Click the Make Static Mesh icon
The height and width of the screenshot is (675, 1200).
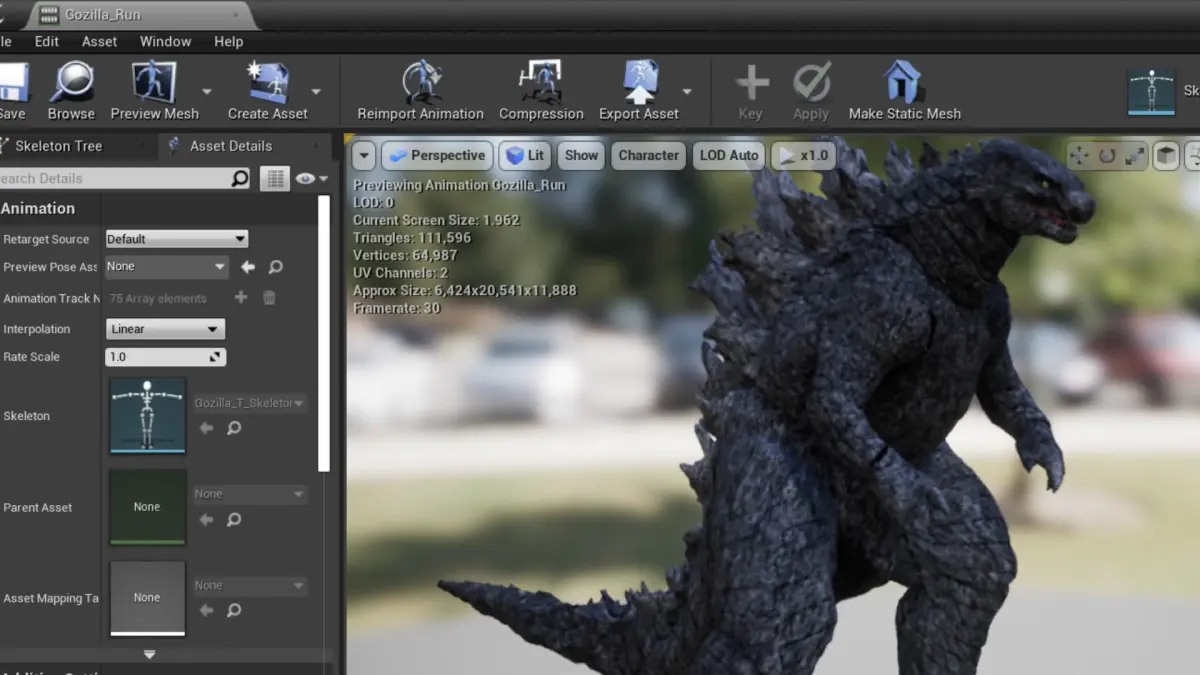903,82
